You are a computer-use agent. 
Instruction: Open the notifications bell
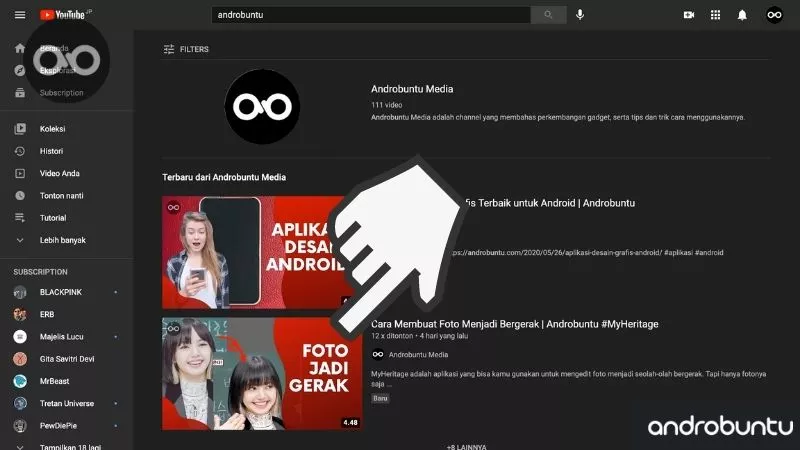[x=742, y=15]
